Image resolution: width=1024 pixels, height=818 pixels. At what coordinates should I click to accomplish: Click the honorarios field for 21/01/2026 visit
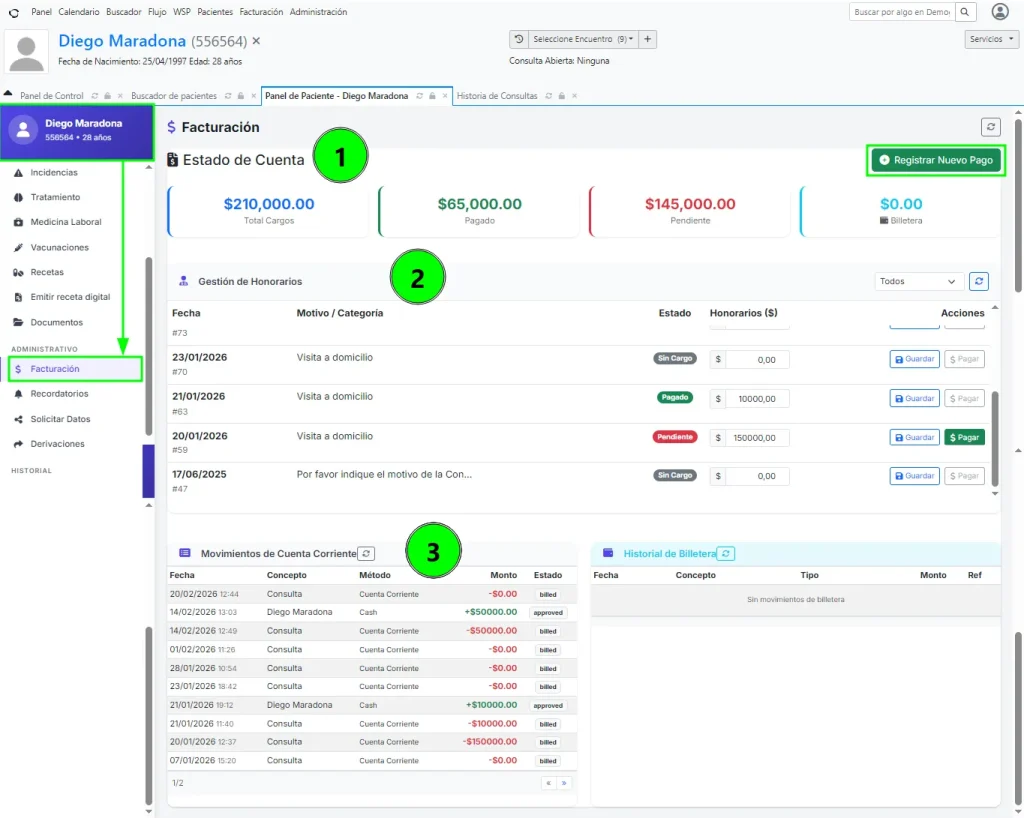pos(756,399)
